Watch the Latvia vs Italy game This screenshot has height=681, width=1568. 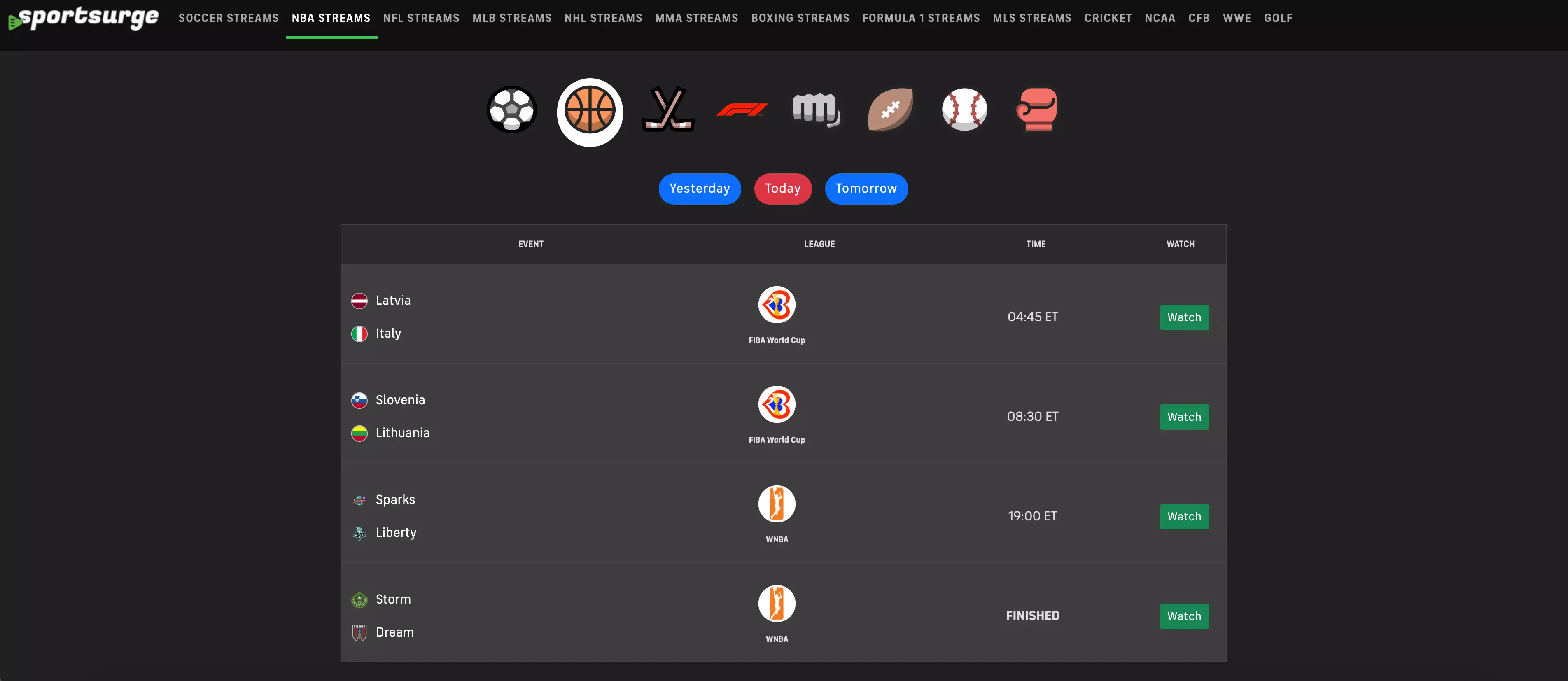(1184, 318)
